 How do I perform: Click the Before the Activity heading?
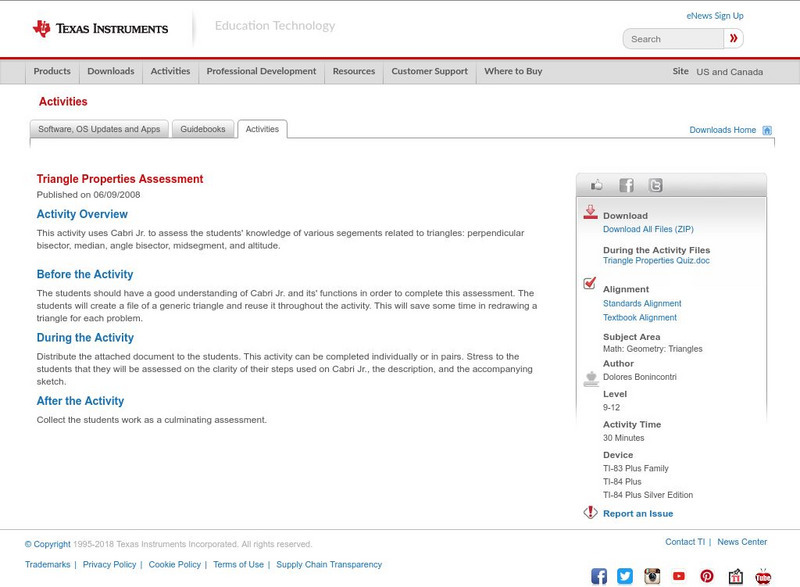coord(85,274)
